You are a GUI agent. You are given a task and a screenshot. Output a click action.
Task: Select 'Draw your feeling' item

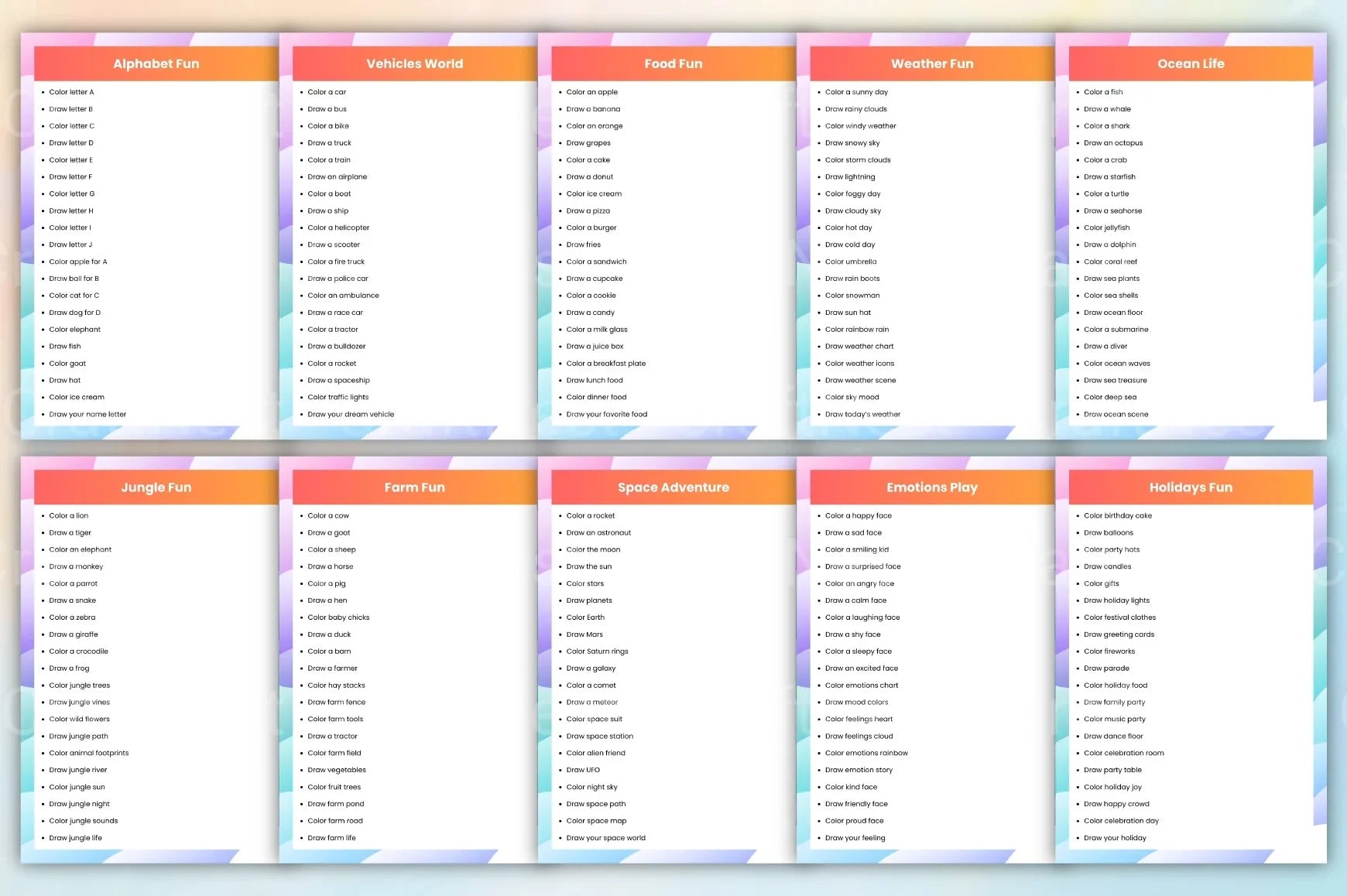tap(855, 838)
